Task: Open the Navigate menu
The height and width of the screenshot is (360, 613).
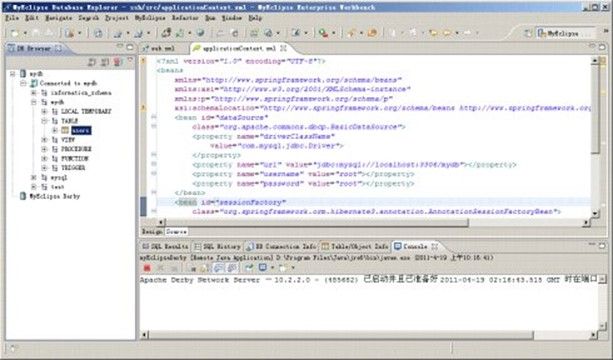Action: pos(59,18)
